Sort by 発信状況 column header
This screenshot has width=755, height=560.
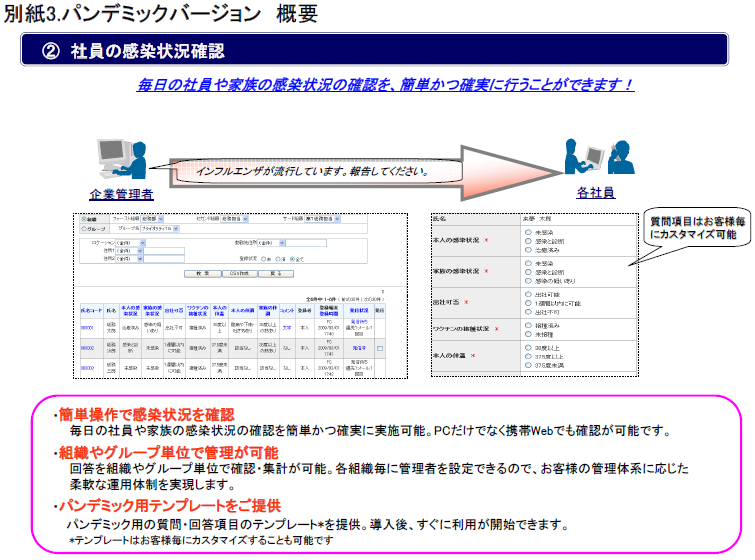point(359,311)
